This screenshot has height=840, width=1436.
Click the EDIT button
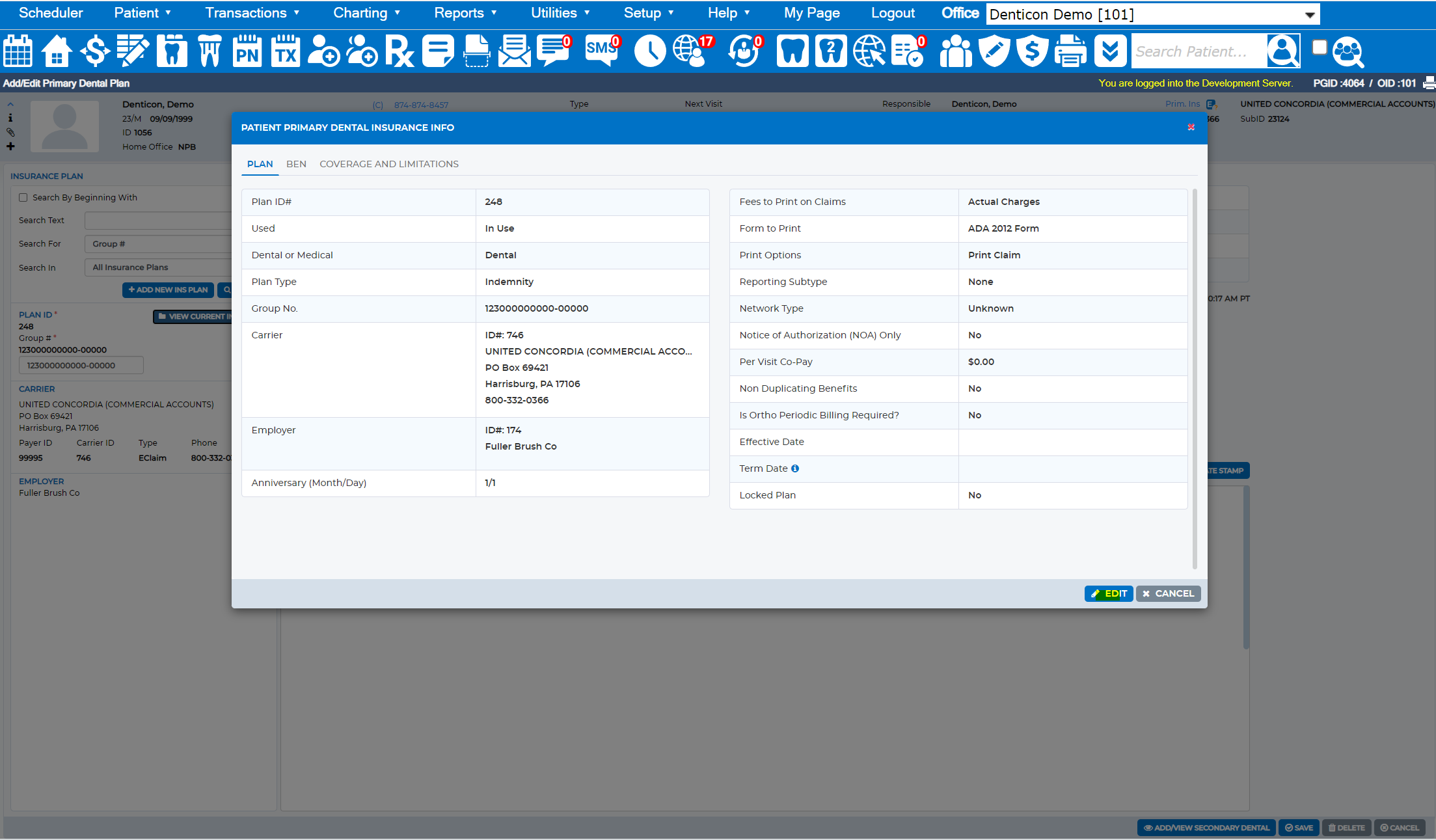pos(1109,593)
